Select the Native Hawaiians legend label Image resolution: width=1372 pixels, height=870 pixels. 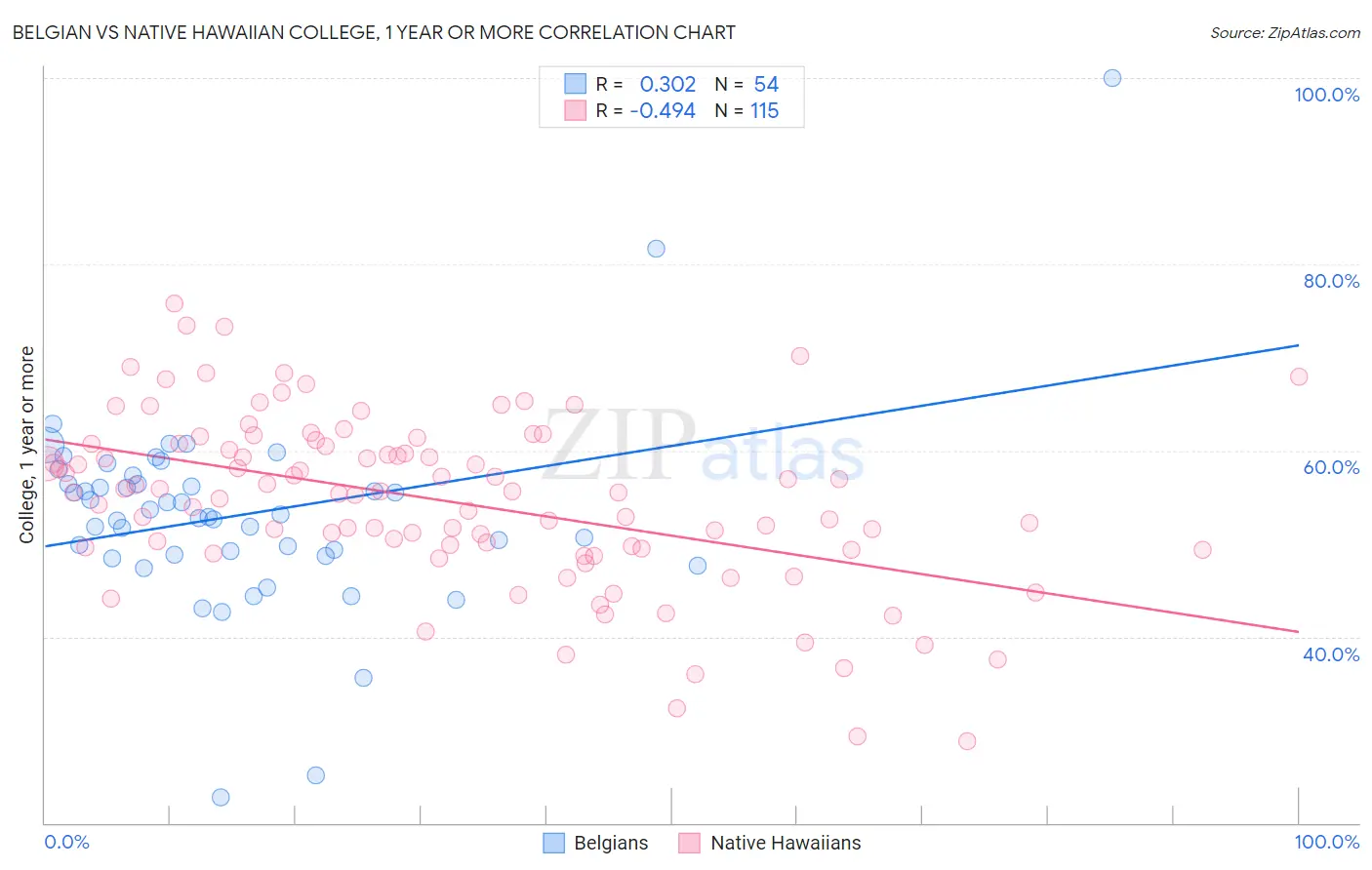coord(786,843)
